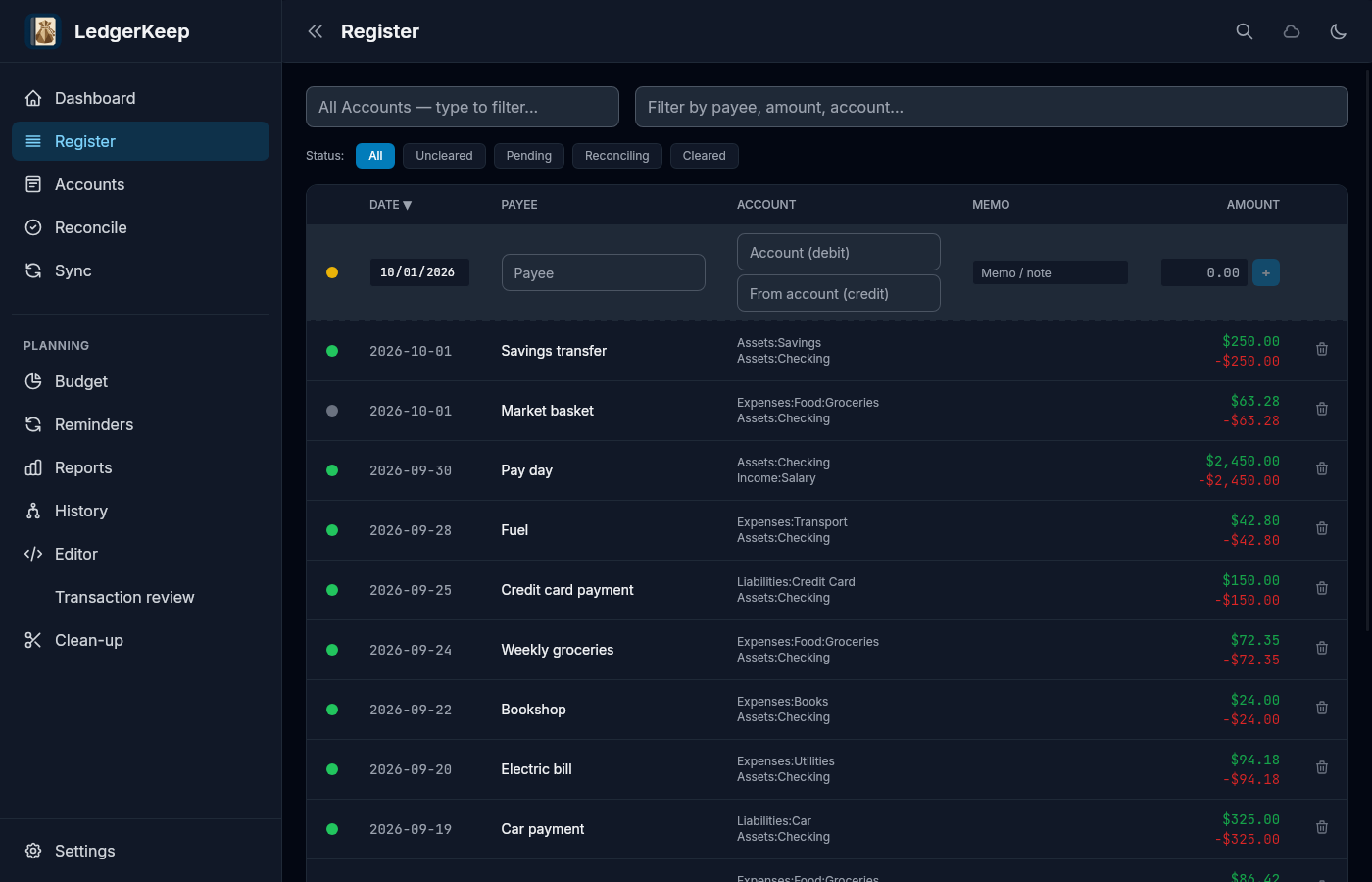Delete the Car payment transaction

pyautogui.click(x=1322, y=827)
